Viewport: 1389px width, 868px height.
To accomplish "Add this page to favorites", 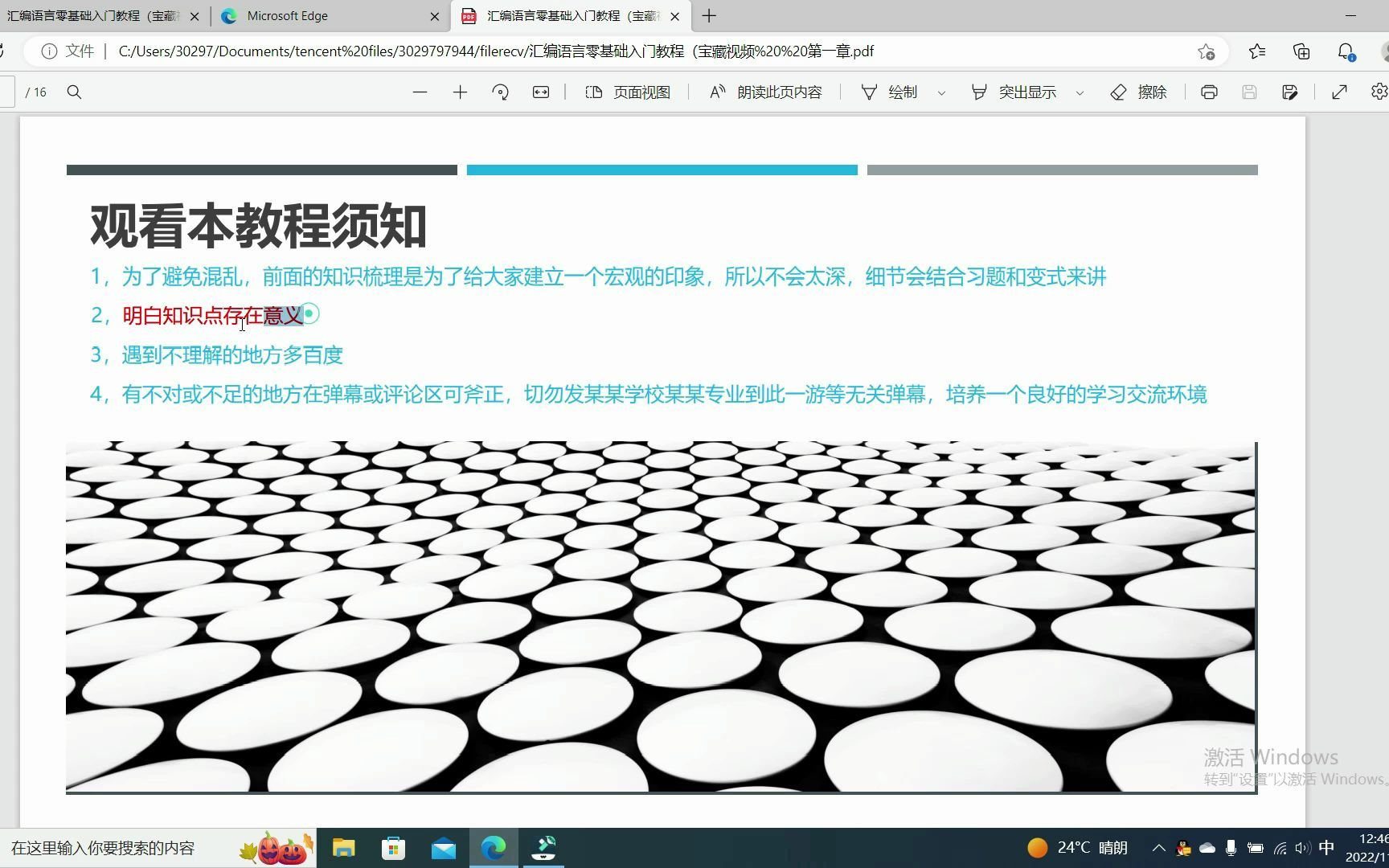I will (1206, 51).
